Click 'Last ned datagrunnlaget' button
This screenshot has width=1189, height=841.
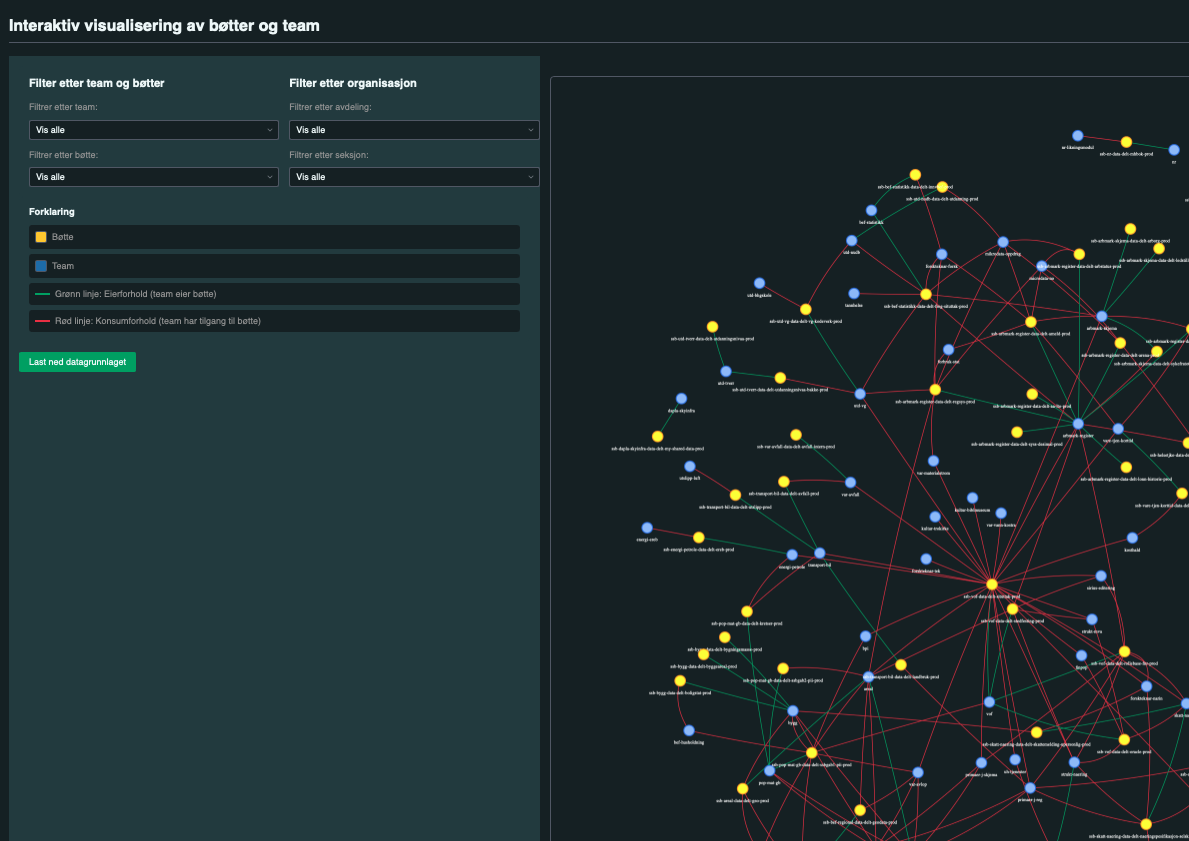pyautogui.click(x=77, y=362)
